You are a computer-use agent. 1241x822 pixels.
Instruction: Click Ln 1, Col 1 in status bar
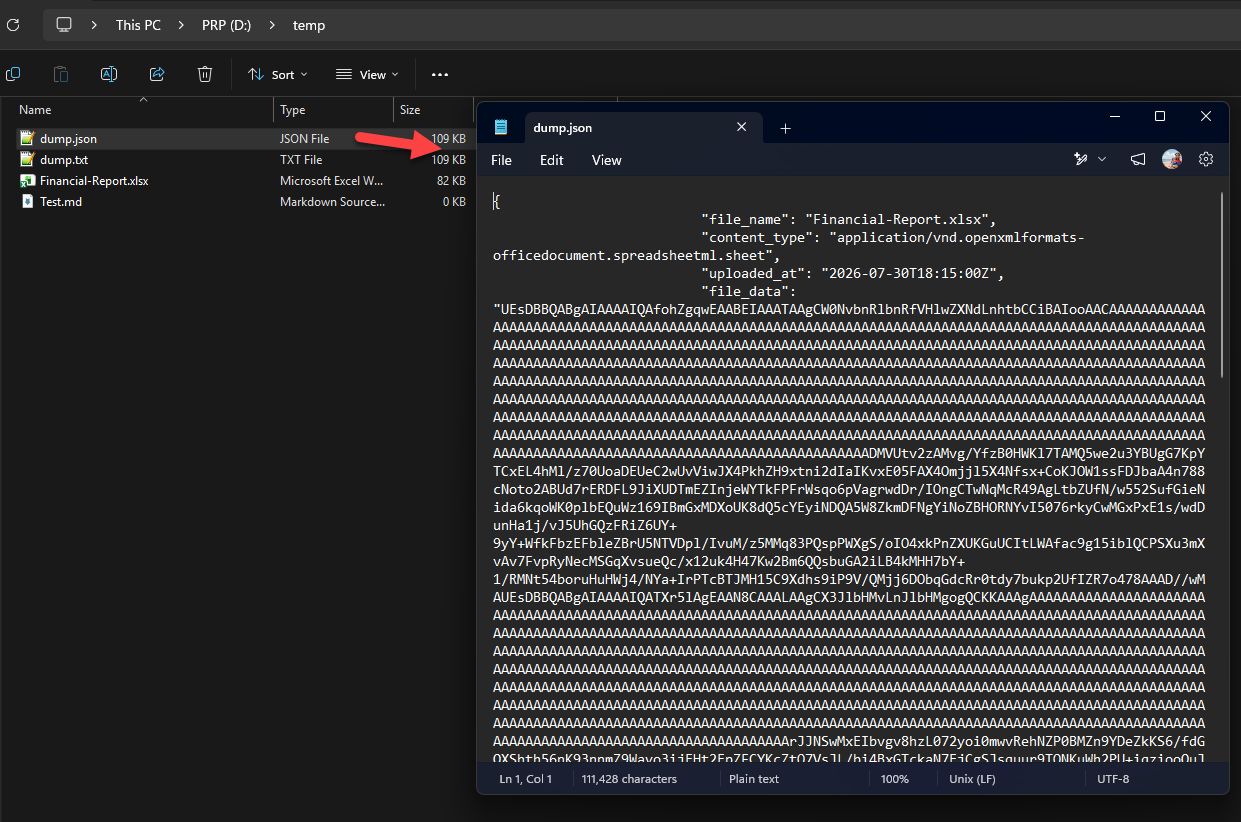(526, 779)
